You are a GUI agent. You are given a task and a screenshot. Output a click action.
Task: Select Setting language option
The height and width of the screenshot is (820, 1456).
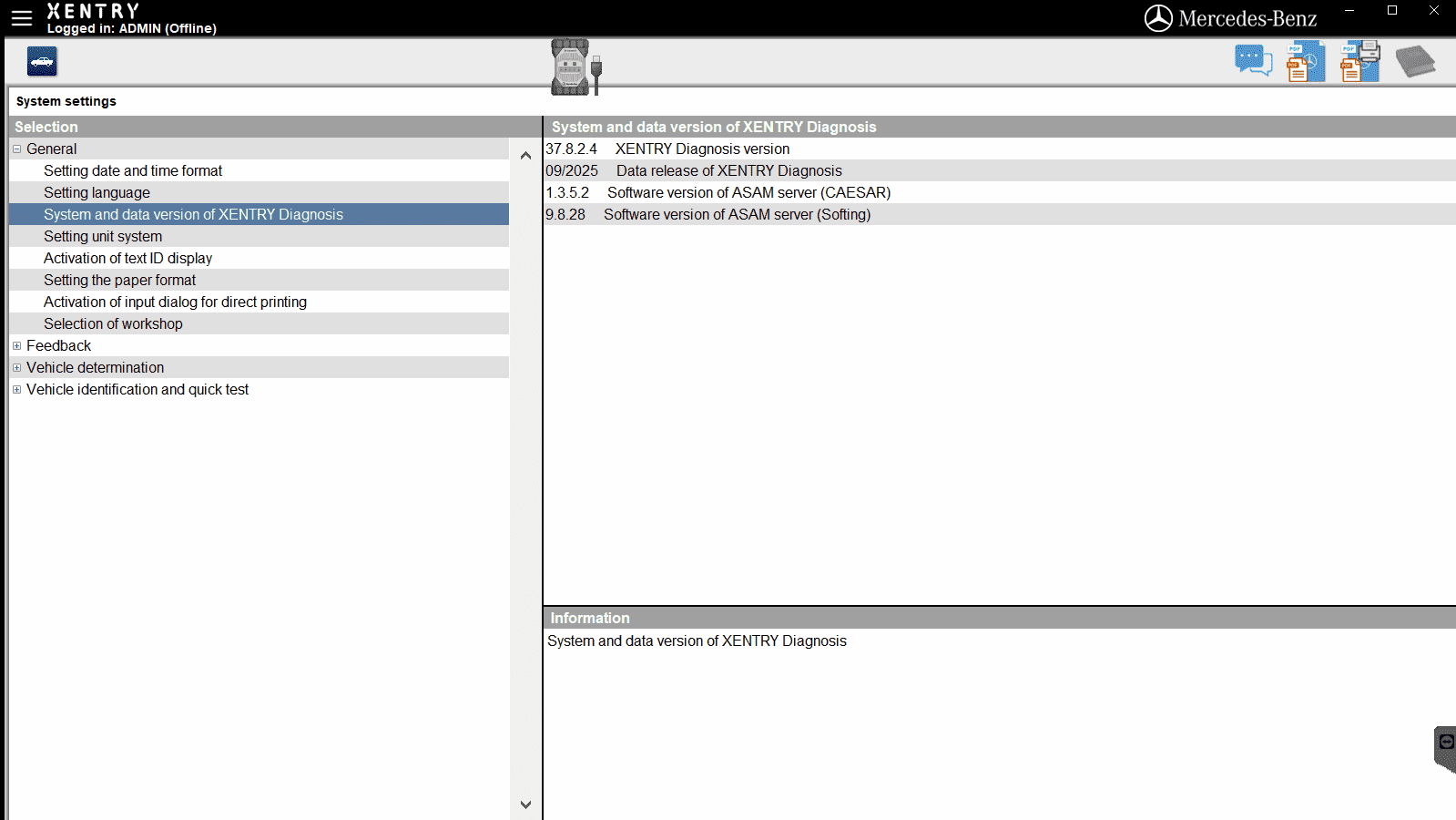(97, 193)
